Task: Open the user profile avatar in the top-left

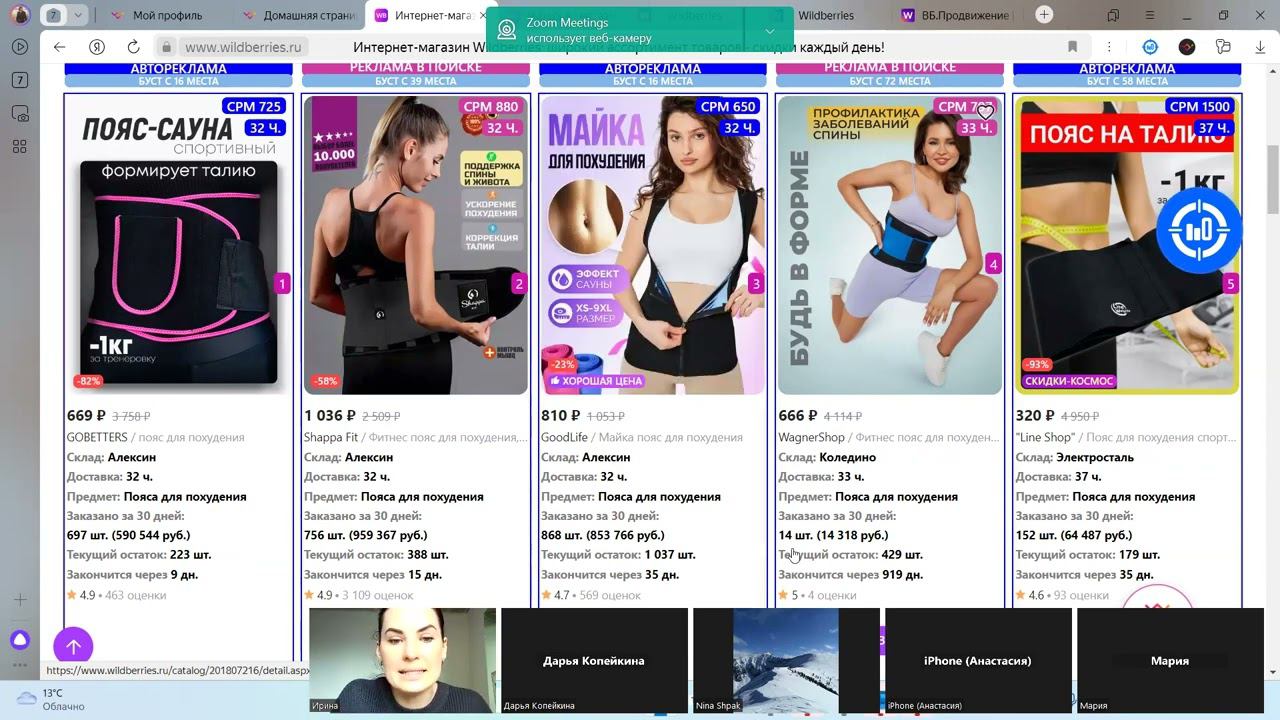Action: click(19, 15)
